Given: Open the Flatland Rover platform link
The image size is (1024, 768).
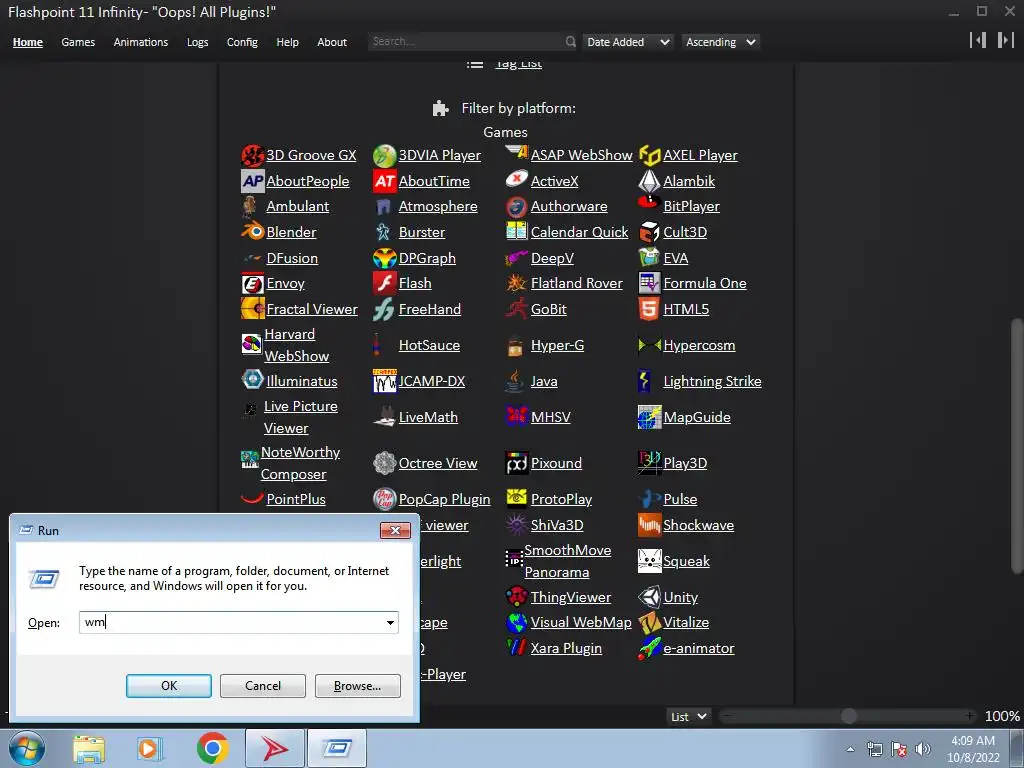Looking at the screenshot, I should (x=577, y=283).
